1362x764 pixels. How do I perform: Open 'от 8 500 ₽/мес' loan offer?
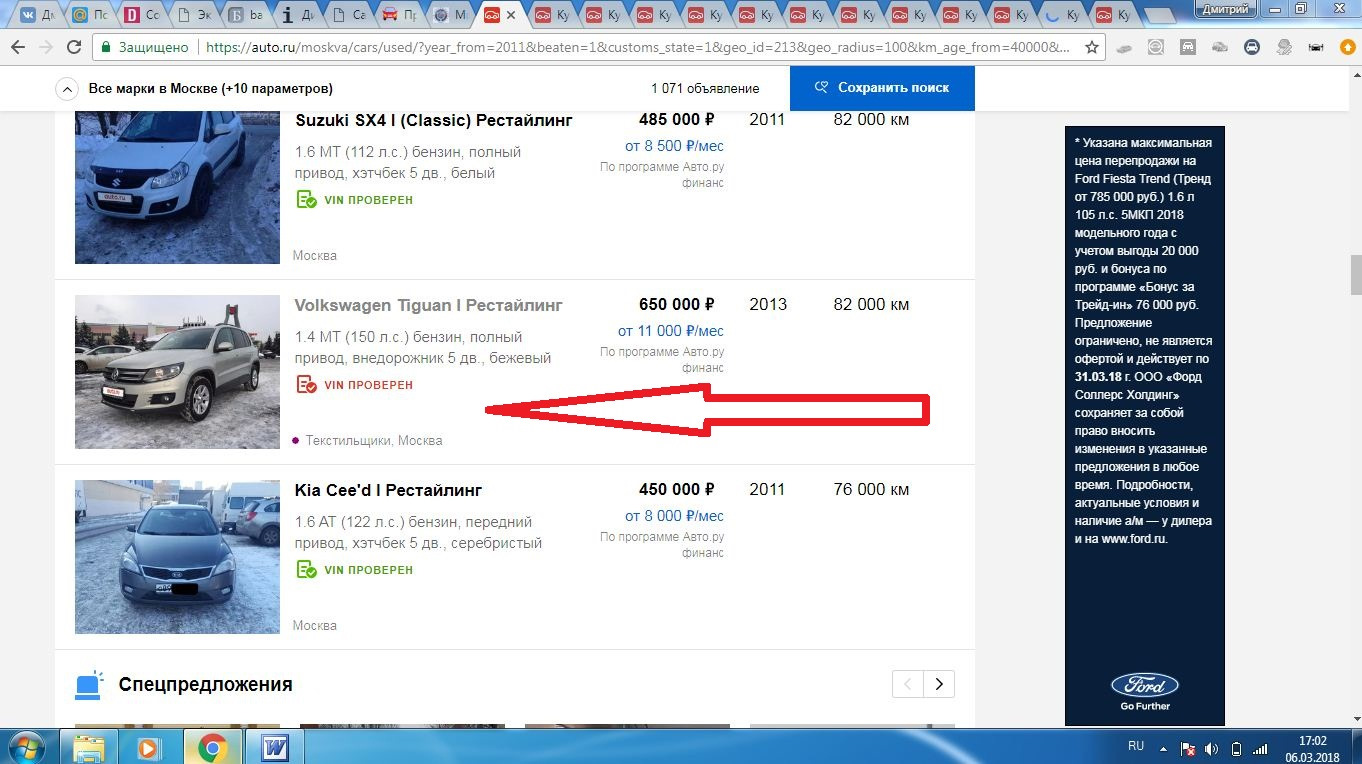pos(674,146)
